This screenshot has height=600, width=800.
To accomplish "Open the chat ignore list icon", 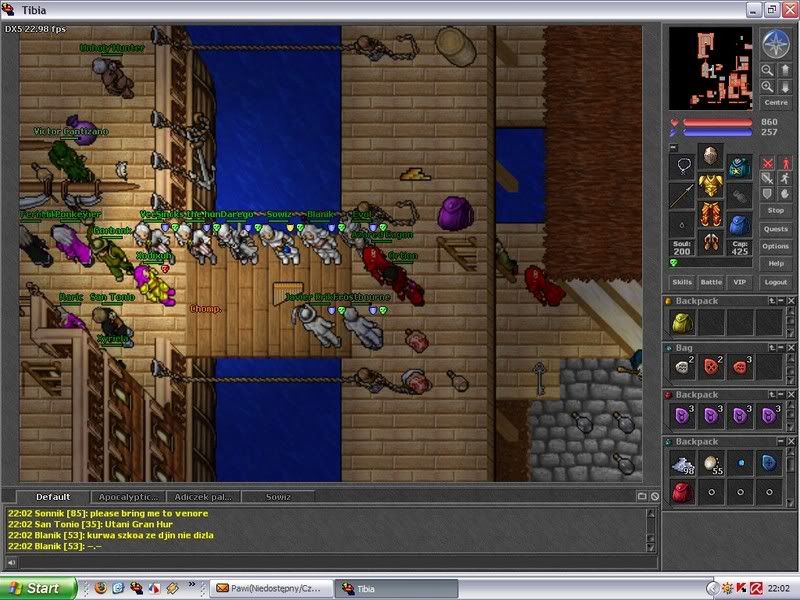I will click(655, 496).
